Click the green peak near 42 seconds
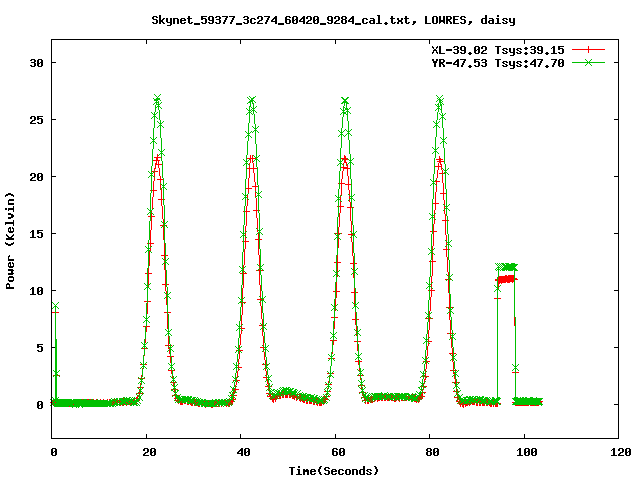 tap(251, 100)
